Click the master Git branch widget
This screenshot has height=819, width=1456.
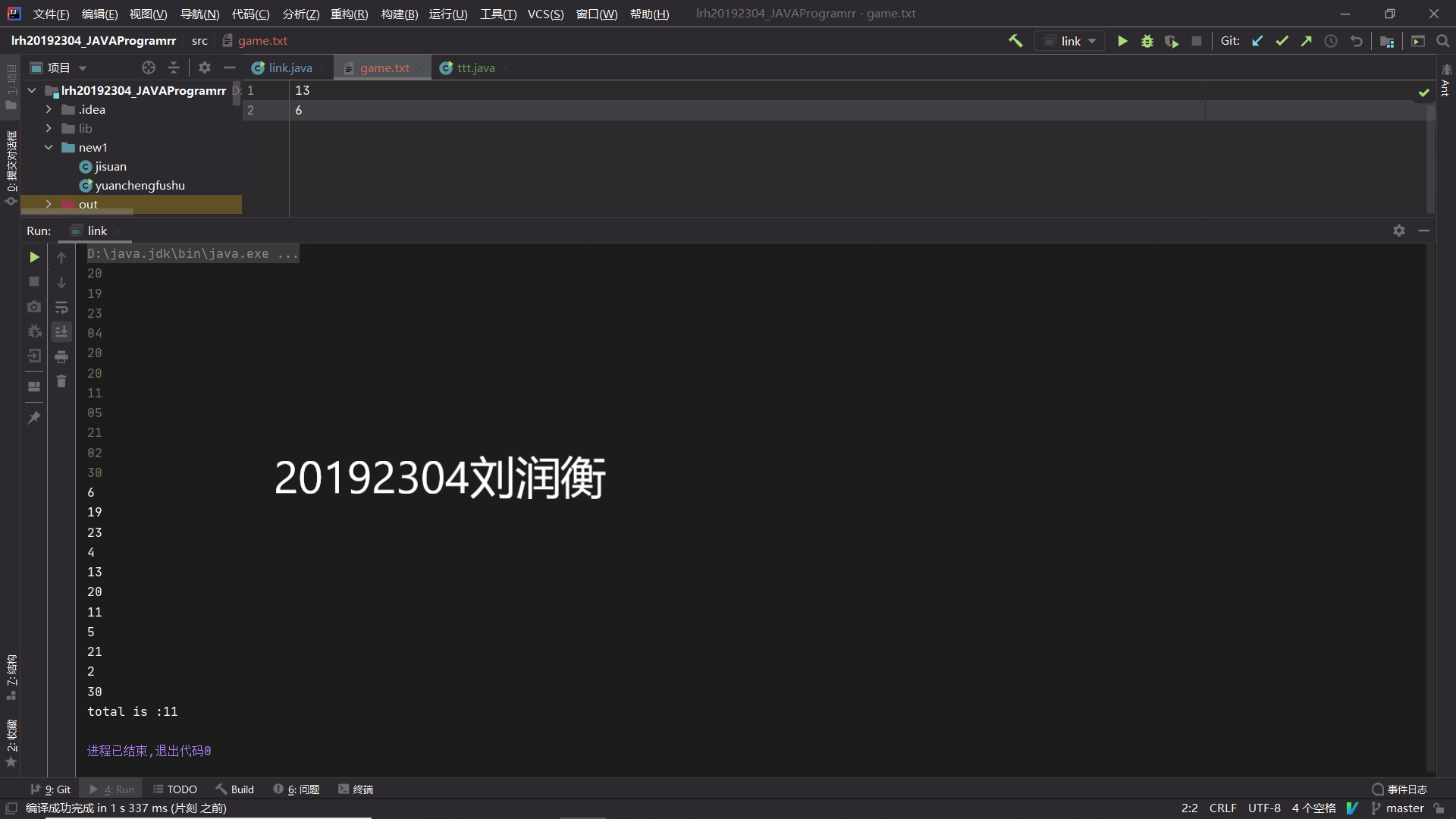point(1398,808)
